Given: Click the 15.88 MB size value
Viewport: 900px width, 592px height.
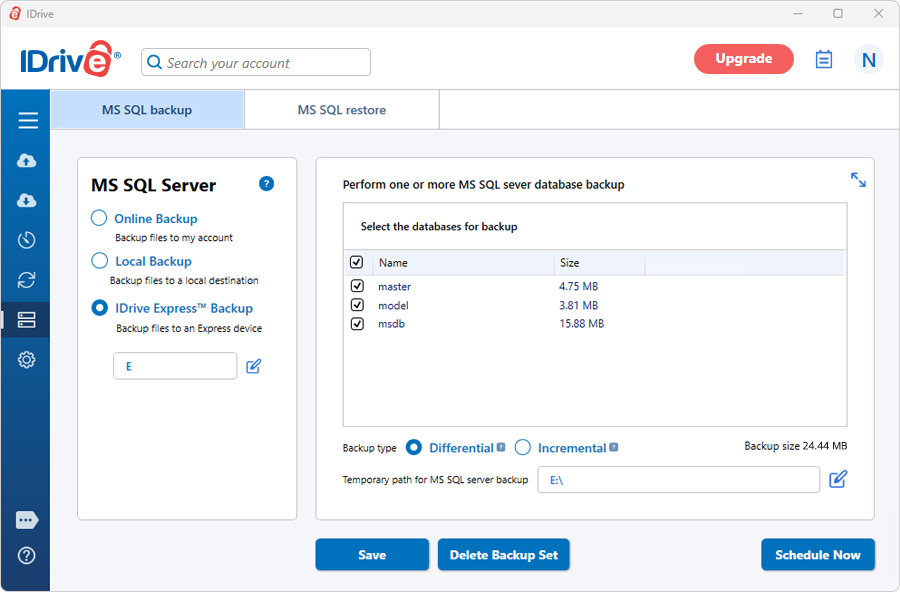Looking at the screenshot, I should coord(582,324).
